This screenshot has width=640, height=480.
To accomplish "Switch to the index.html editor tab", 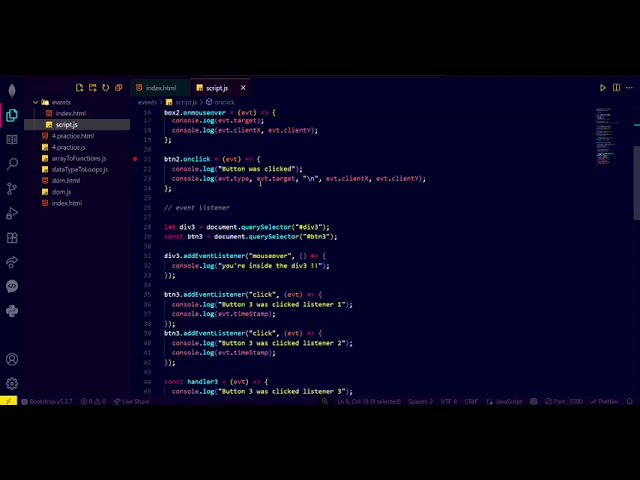I will click(x=160, y=88).
